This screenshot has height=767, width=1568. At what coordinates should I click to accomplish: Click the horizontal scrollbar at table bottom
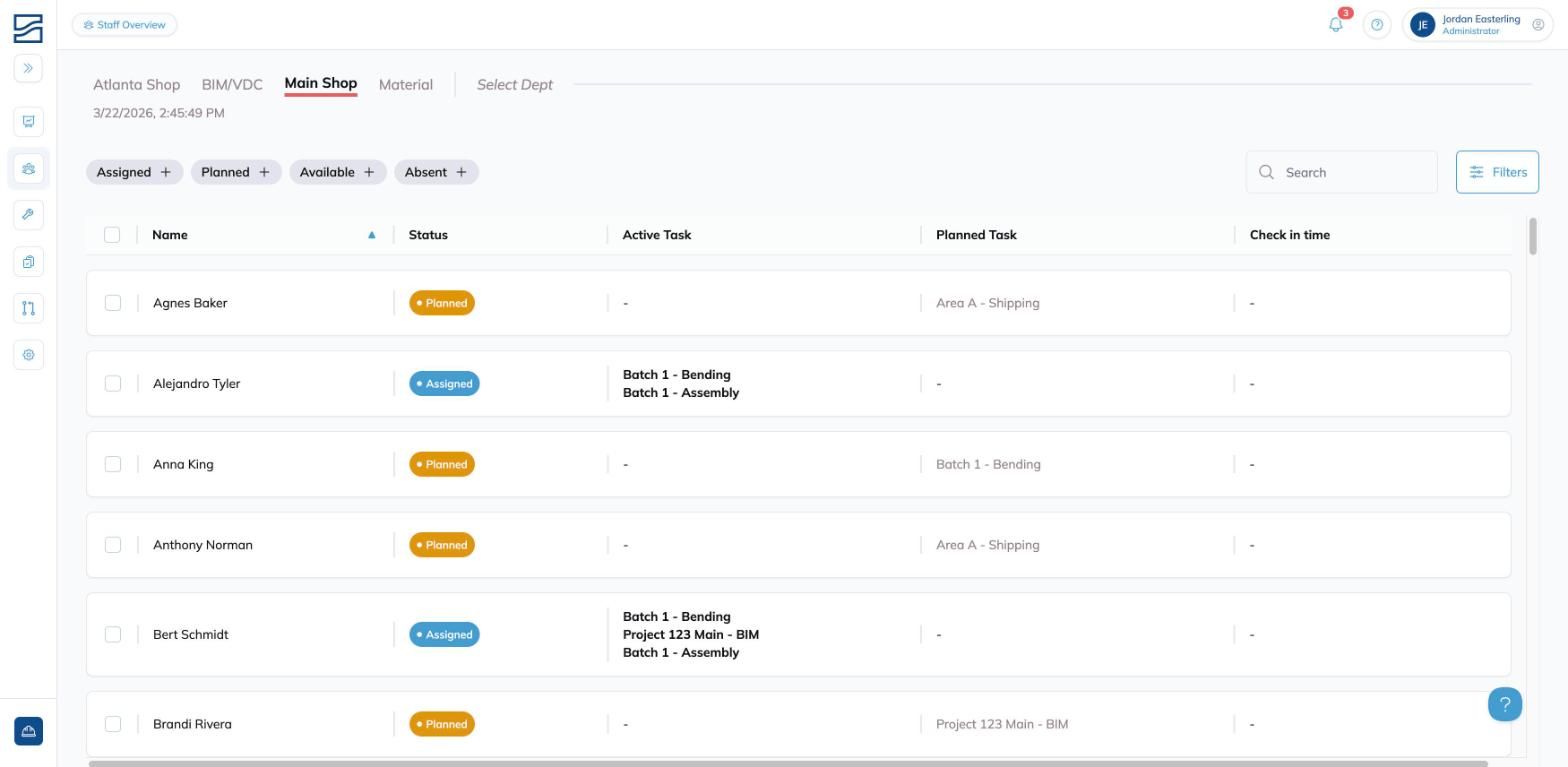788,764
